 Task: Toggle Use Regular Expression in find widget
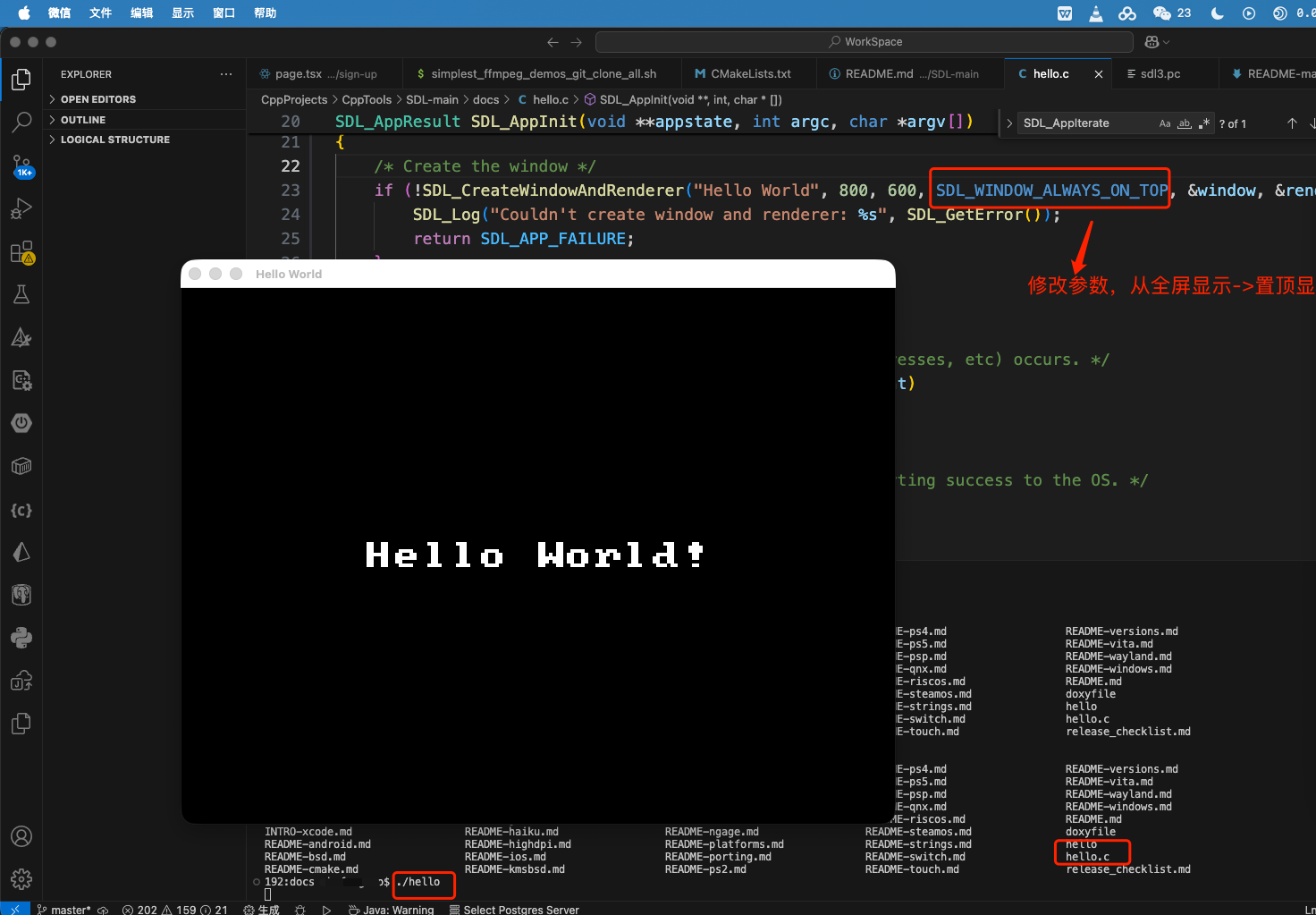pyautogui.click(x=1203, y=123)
